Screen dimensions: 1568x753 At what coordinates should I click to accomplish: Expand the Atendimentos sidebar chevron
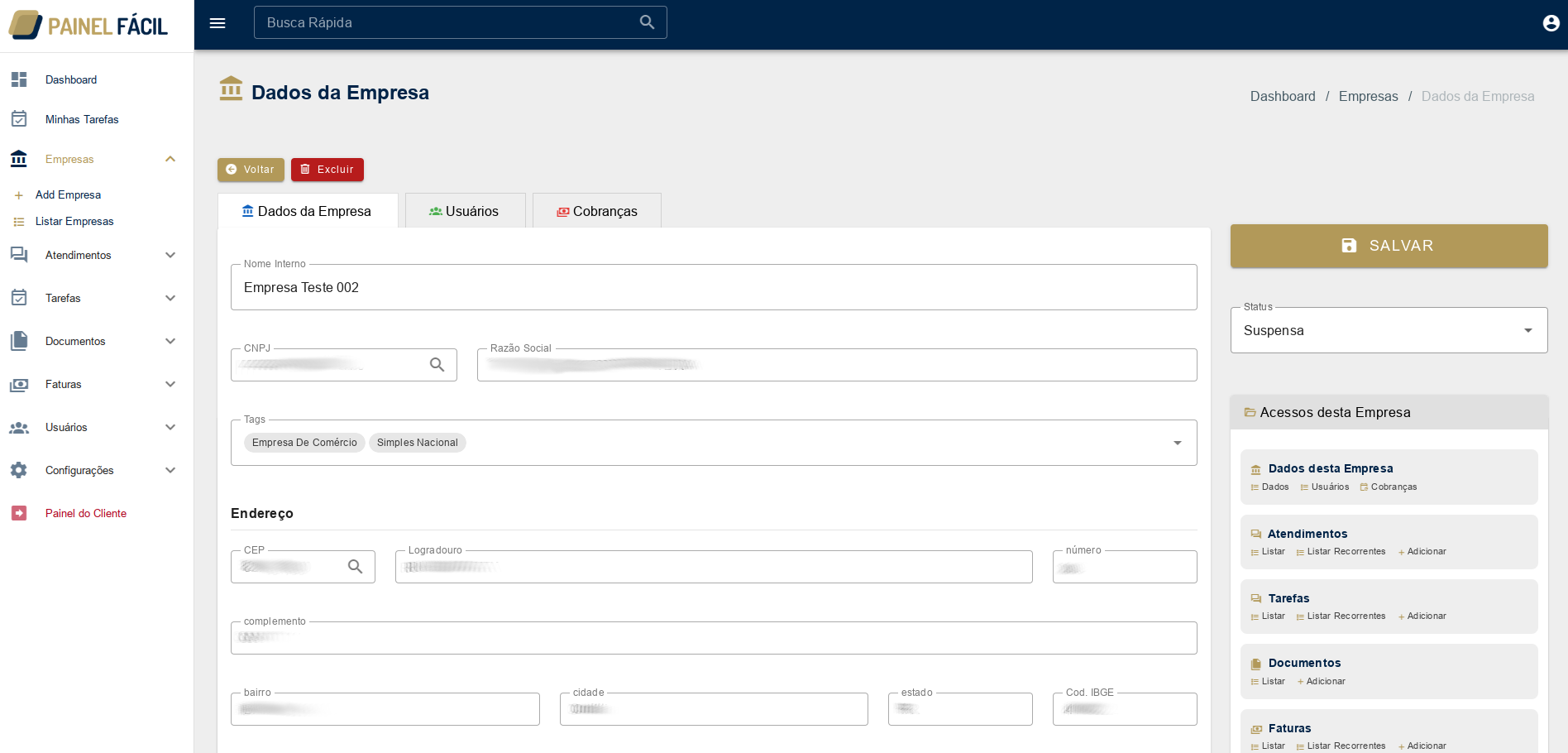[x=170, y=255]
